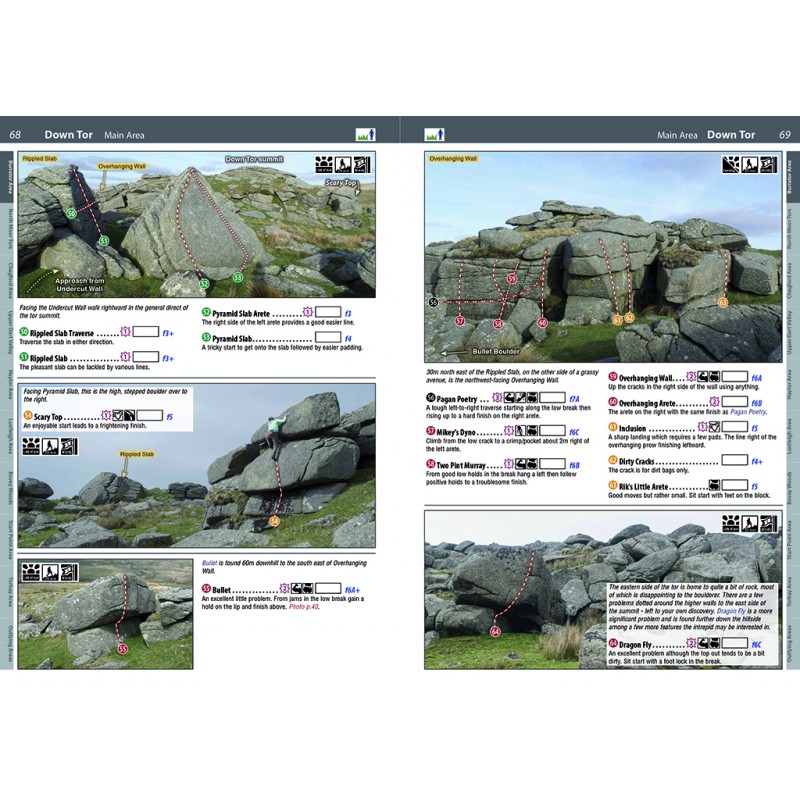Click red route marker 55 on Bullet boulder
The height and width of the screenshot is (800, 800).
pyautogui.click(x=123, y=649)
